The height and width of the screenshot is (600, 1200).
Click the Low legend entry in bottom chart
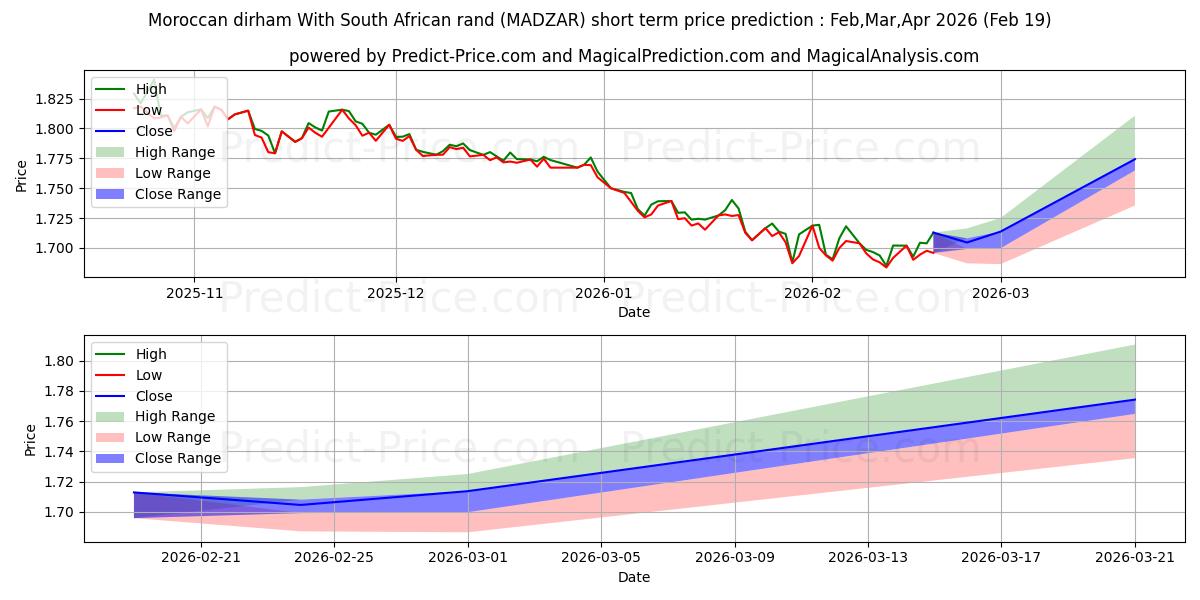pos(129,375)
